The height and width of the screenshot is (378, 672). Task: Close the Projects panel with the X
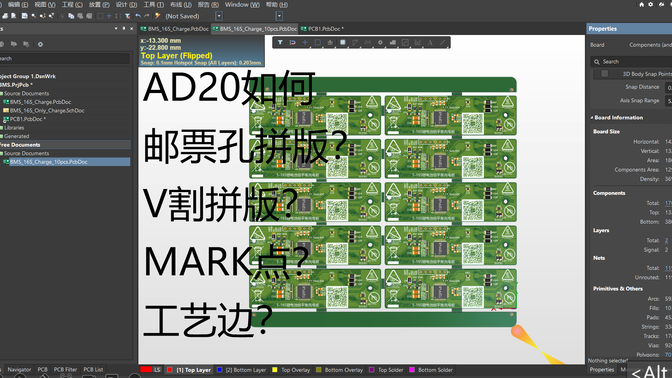click(x=132, y=29)
